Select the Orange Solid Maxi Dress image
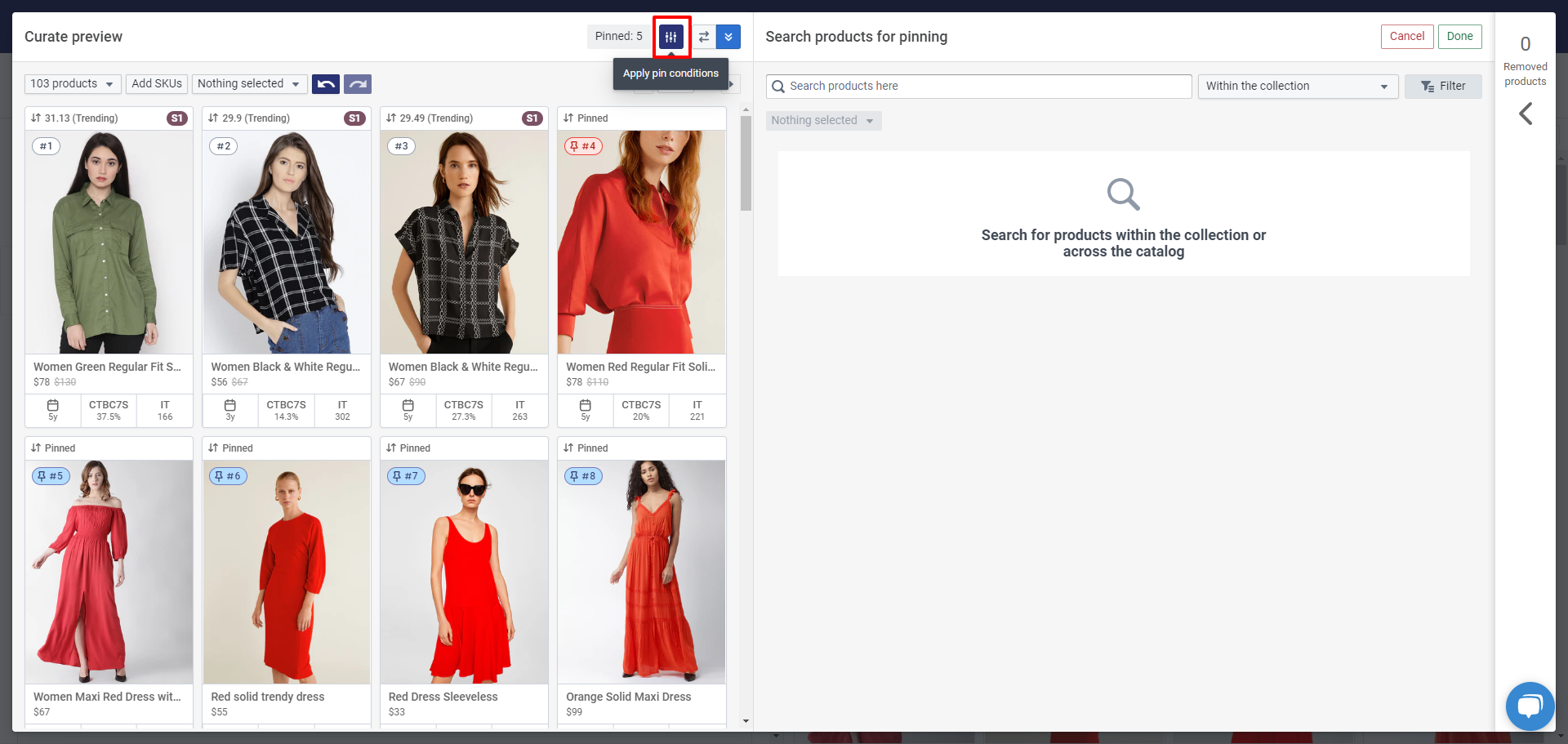 (642, 572)
